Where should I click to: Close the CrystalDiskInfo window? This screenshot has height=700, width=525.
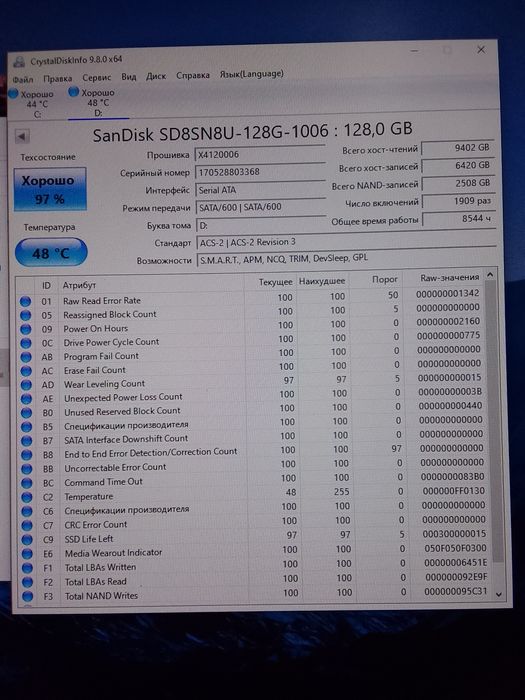click(481, 50)
